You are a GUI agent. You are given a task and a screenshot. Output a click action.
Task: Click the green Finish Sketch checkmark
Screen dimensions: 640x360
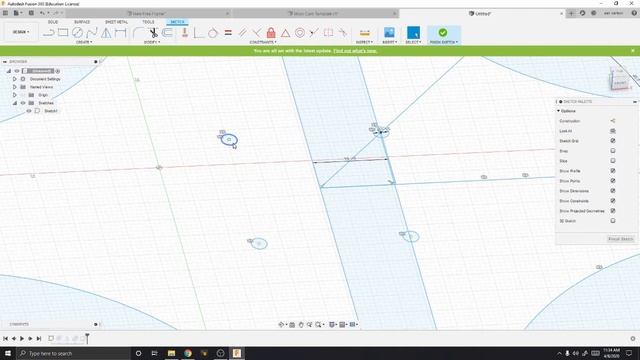[x=443, y=32]
